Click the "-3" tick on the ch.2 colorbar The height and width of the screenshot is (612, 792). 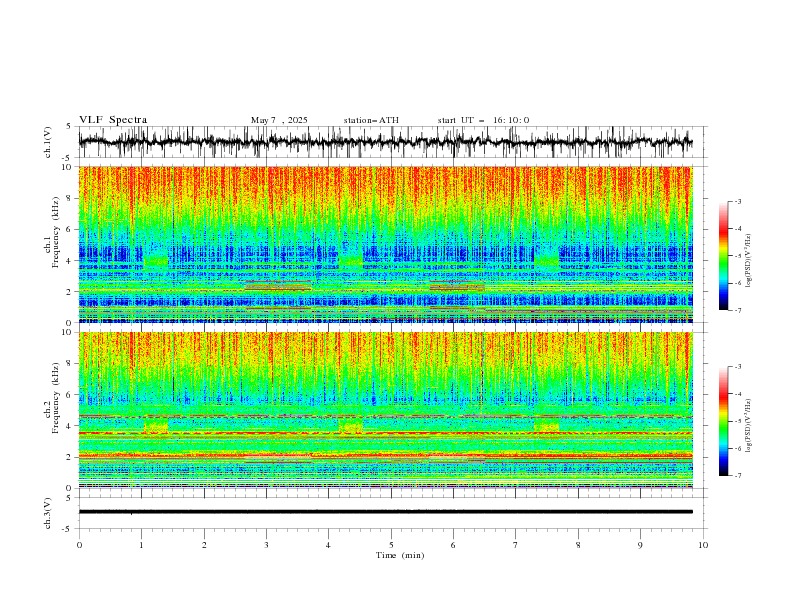coord(737,367)
